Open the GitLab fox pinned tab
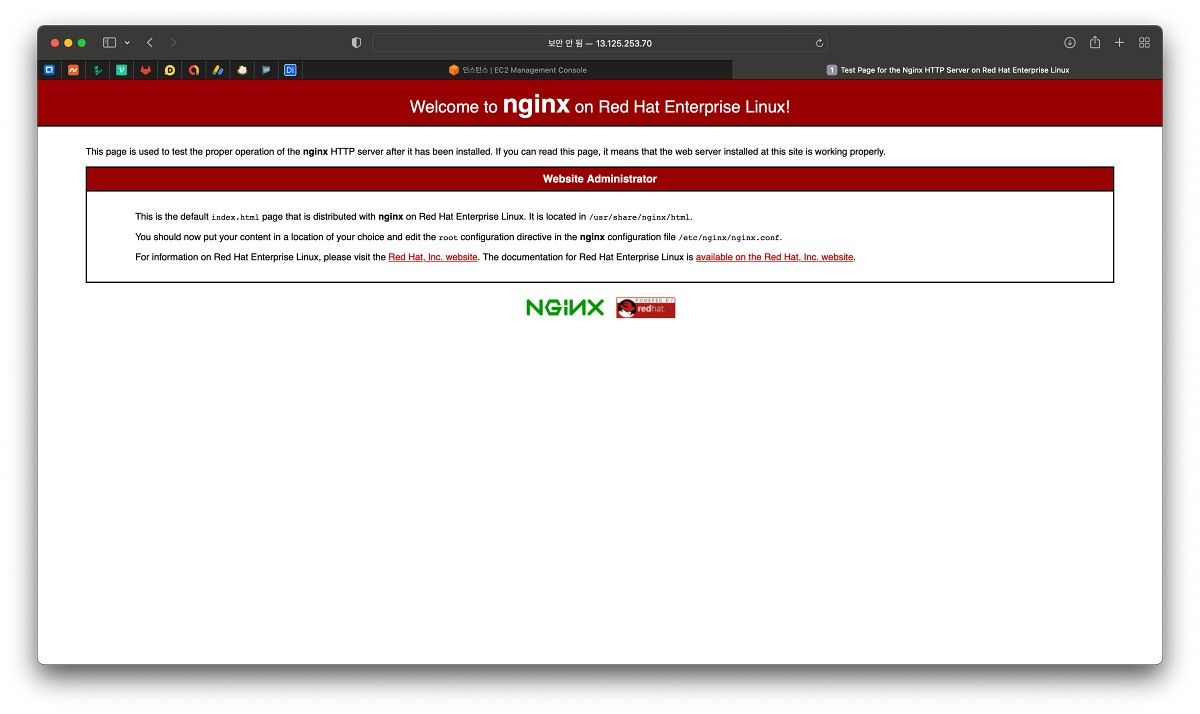The height and width of the screenshot is (714, 1200). coord(145,70)
